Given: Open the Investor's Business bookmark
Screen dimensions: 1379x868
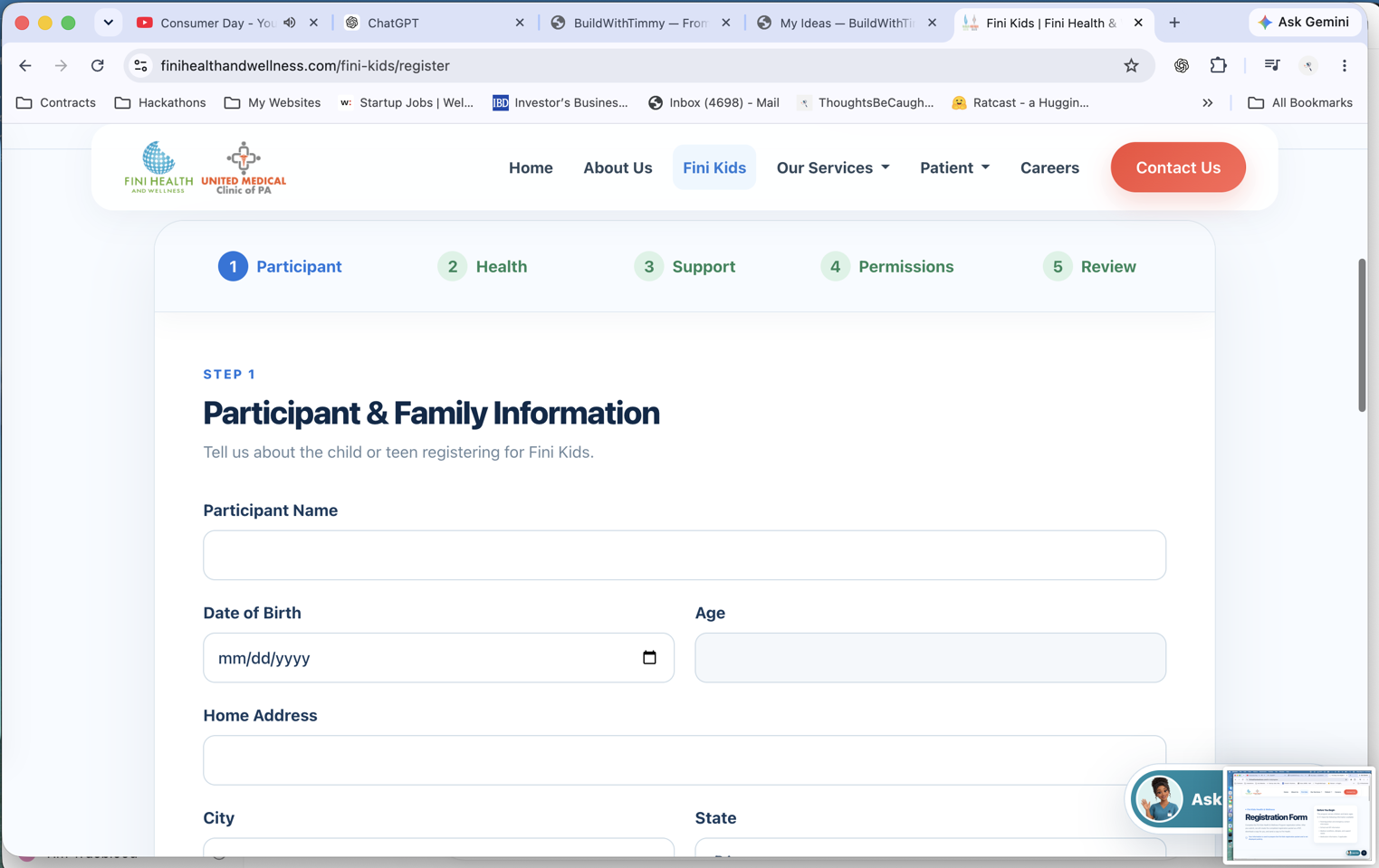Looking at the screenshot, I should [x=560, y=102].
